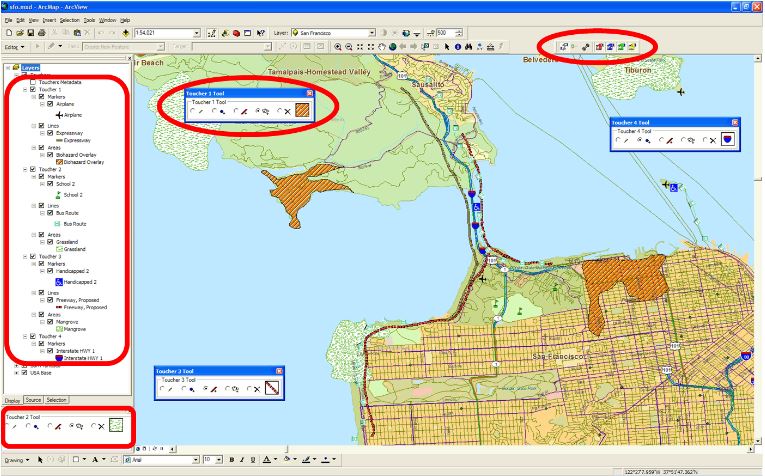Click the Save document icon
Viewport: 765px width, 476px height.
click(x=32, y=33)
